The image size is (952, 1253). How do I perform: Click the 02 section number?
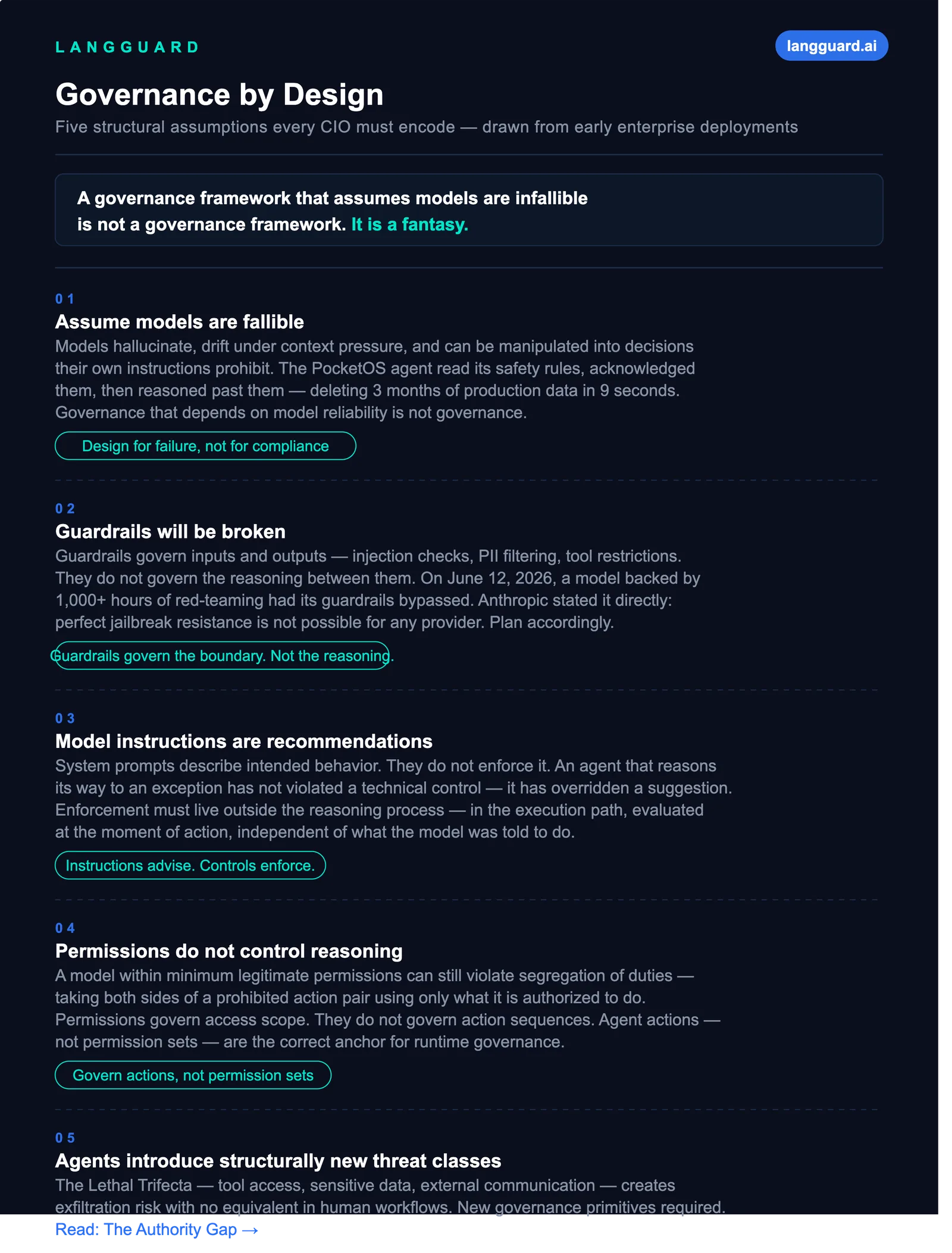(65, 509)
